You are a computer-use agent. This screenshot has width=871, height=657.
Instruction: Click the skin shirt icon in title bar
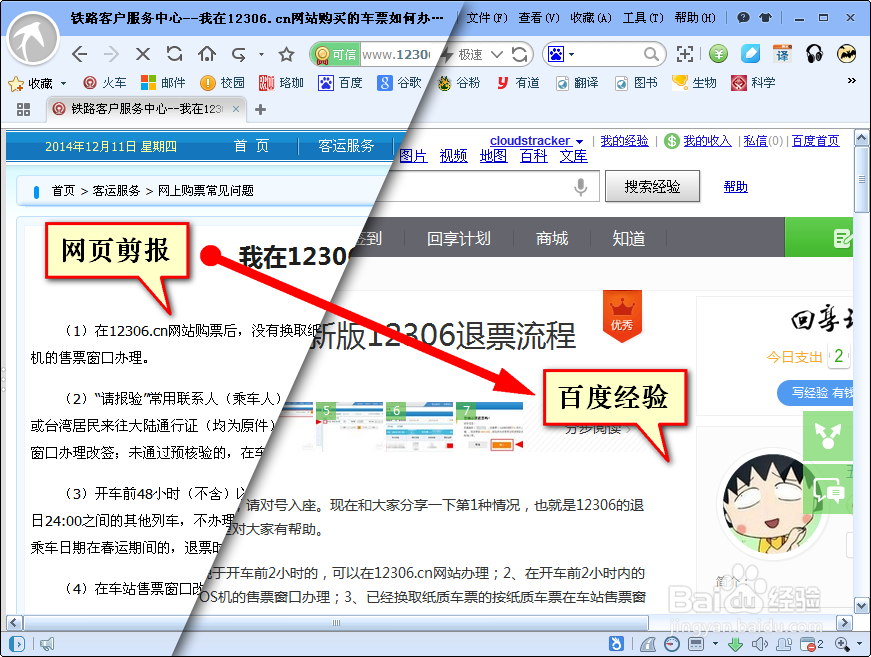[x=765, y=18]
